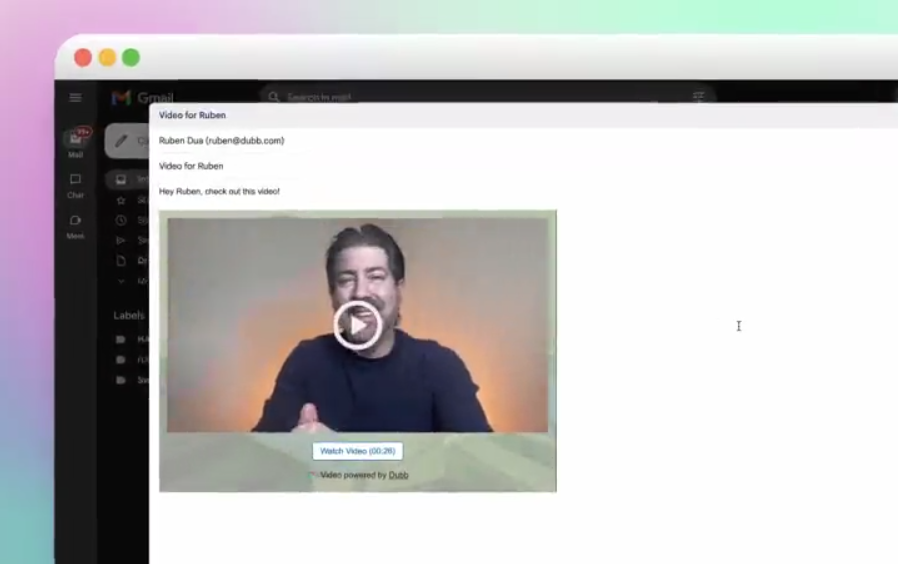Open the Dubb link below video
Image resolution: width=900 pixels, height=564 pixels.
click(x=398, y=475)
